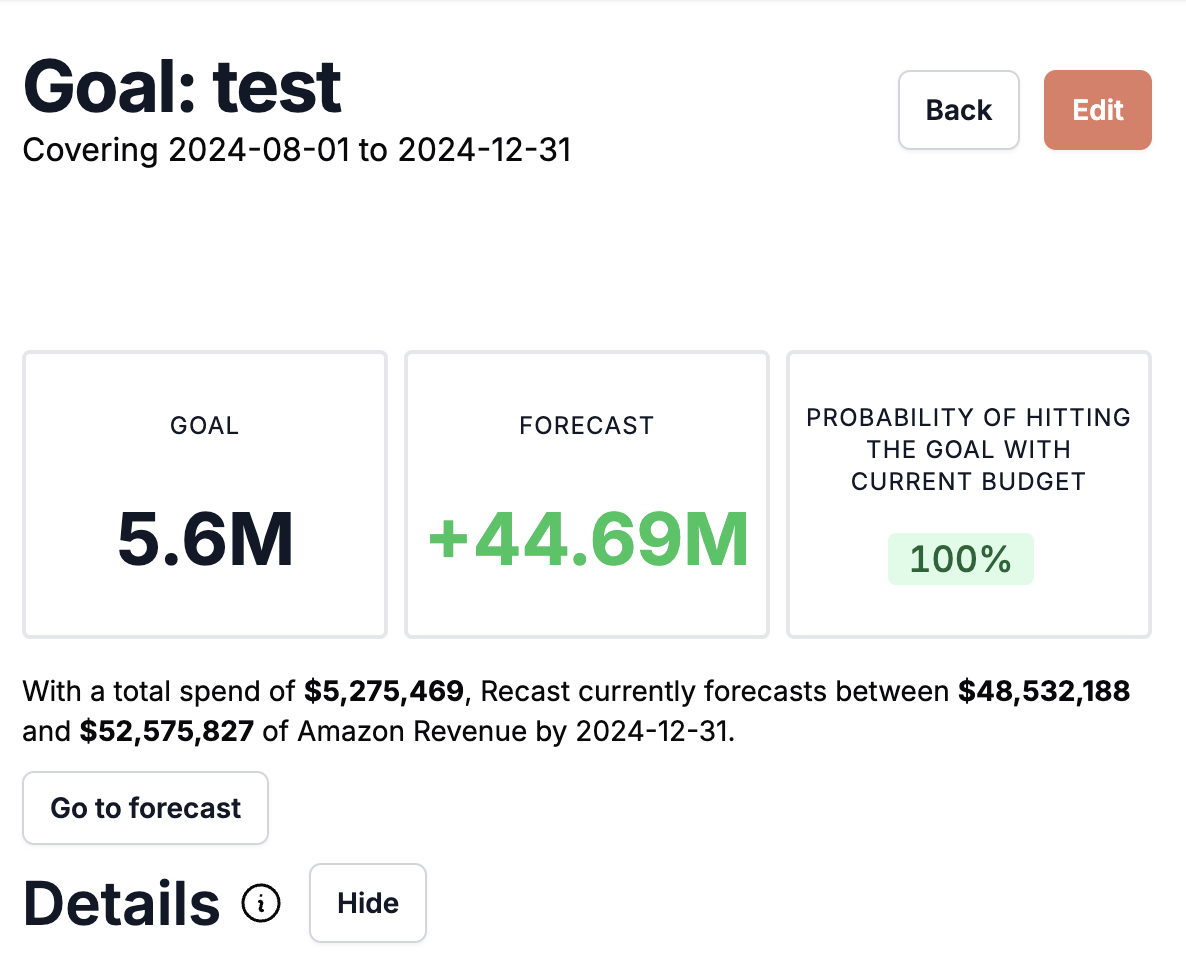Click the $52,575,827 upper forecast amount
The width and height of the screenshot is (1186, 954).
pos(166,732)
